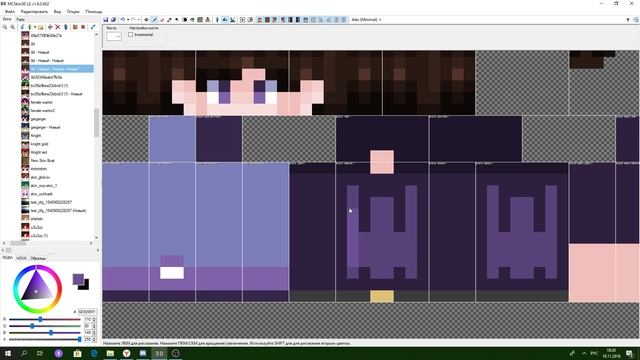Click the background black color swatch
The width and height of the screenshot is (640, 360).
coord(85,285)
